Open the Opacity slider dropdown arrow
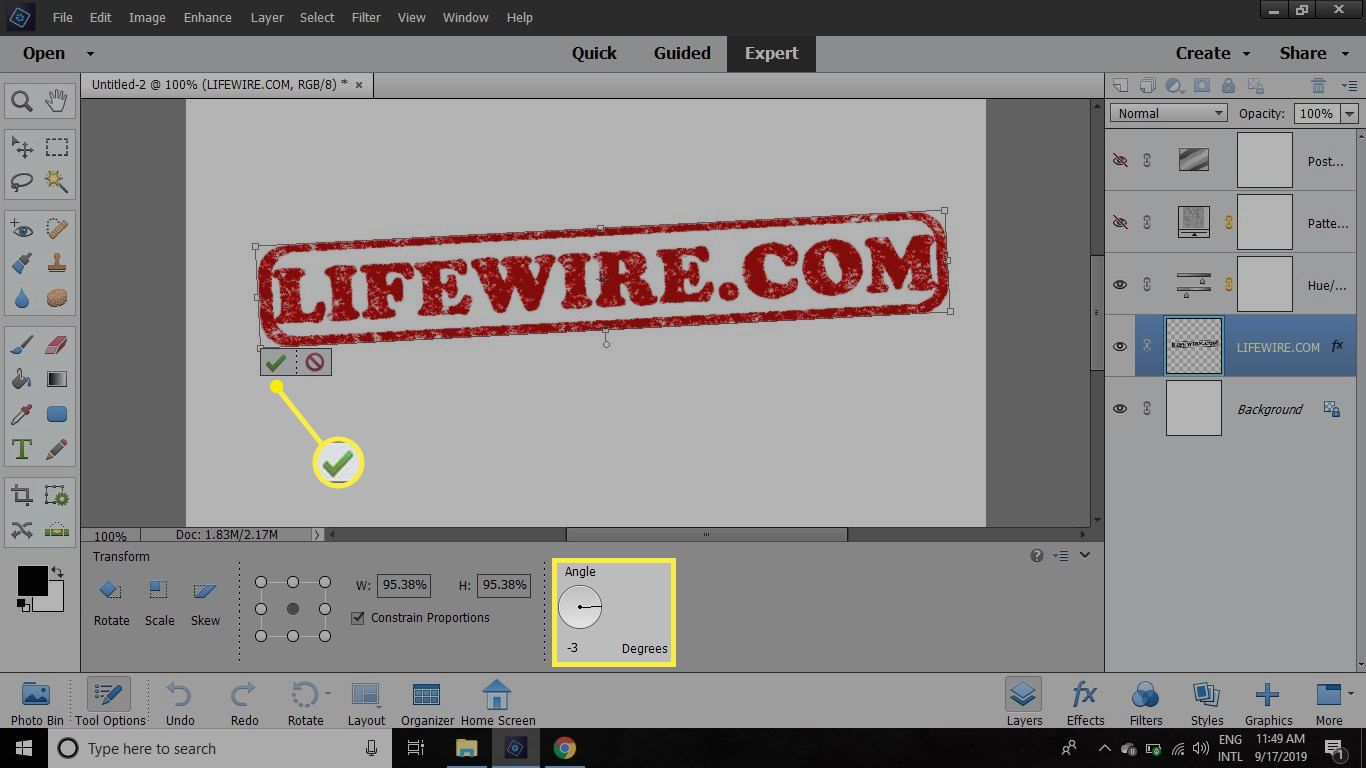The image size is (1366, 768). (1350, 114)
